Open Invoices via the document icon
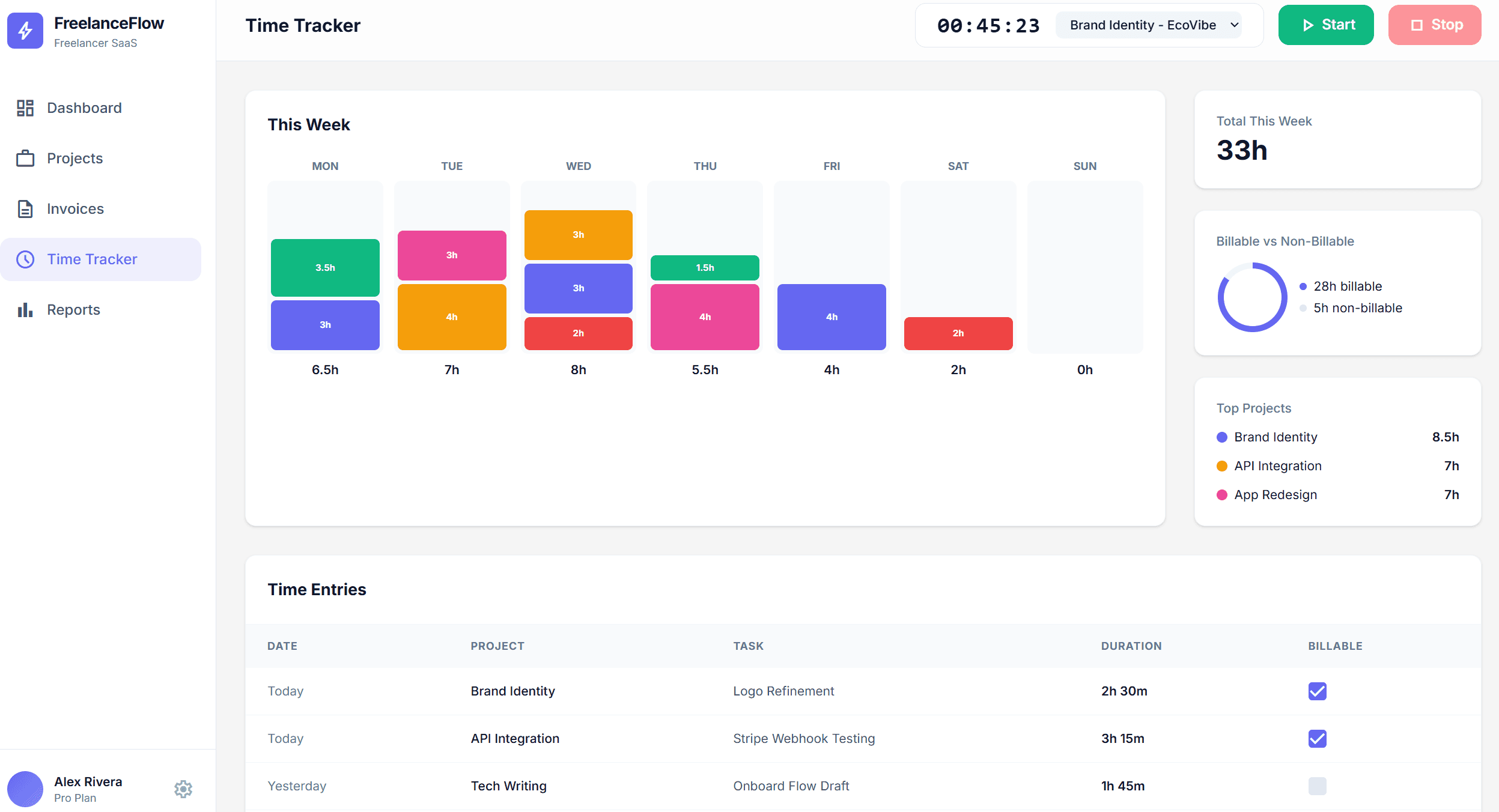The height and width of the screenshot is (812, 1499). 25,208
